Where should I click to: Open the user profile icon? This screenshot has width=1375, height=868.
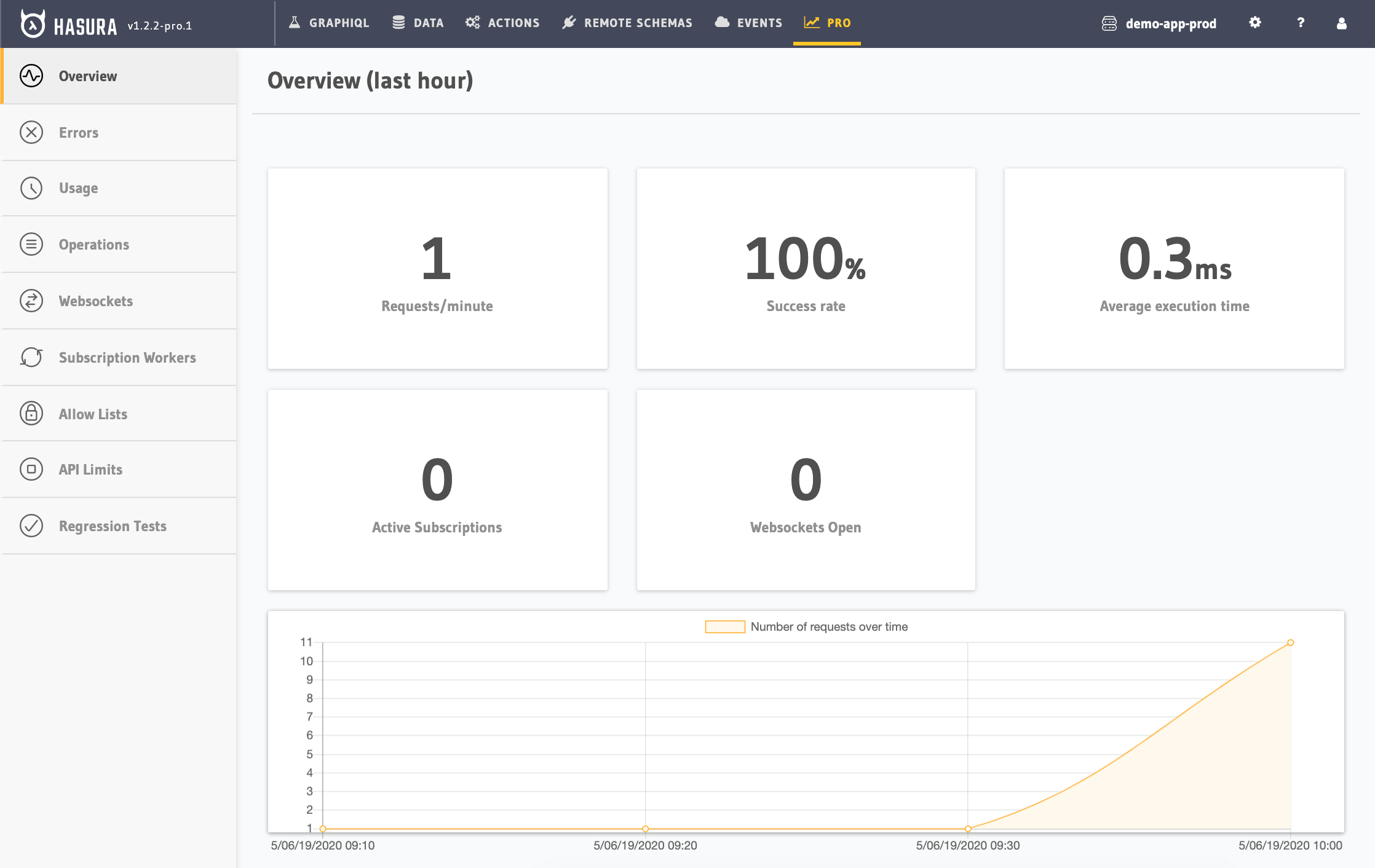coord(1342,23)
